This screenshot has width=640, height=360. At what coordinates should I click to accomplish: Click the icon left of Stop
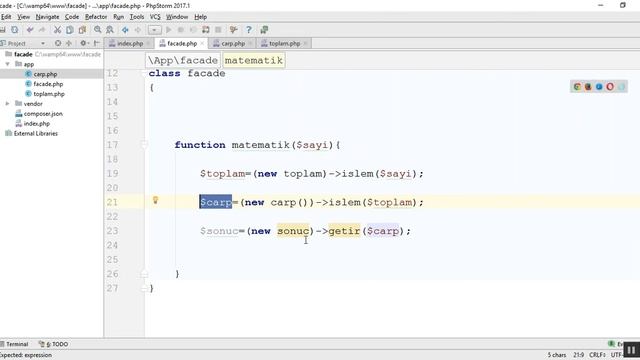pos(206,30)
